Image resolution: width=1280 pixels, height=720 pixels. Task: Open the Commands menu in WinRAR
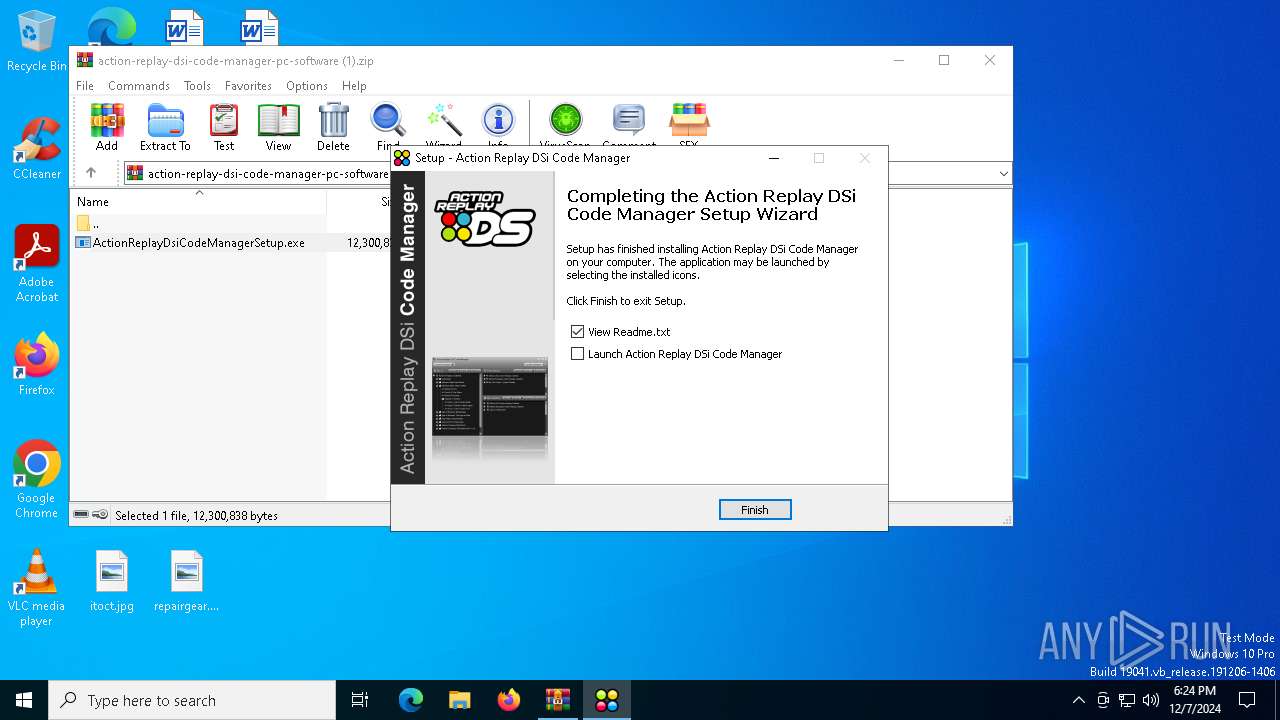pyautogui.click(x=139, y=86)
